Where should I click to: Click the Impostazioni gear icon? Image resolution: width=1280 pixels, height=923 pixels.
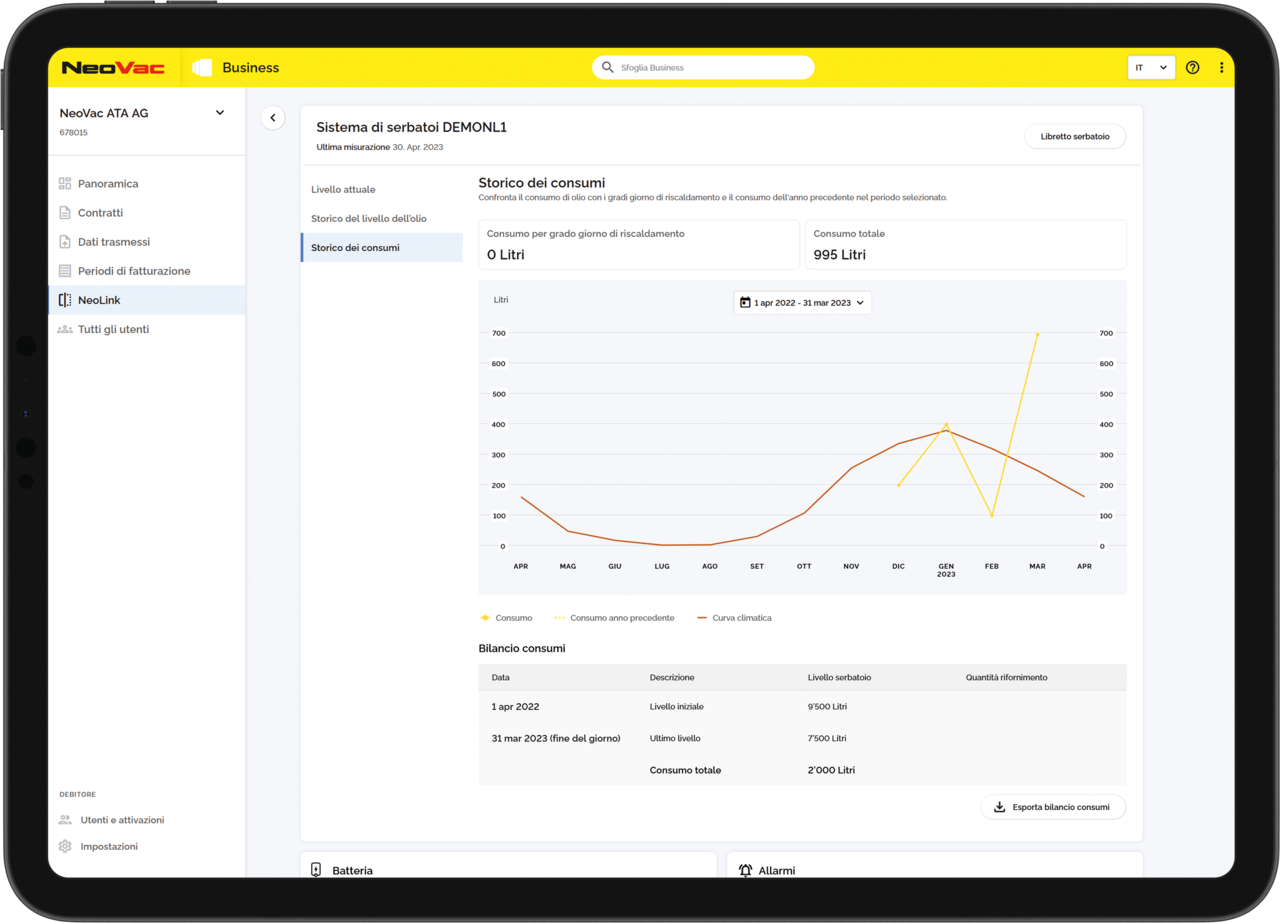pyautogui.click(x=65, y=846)
